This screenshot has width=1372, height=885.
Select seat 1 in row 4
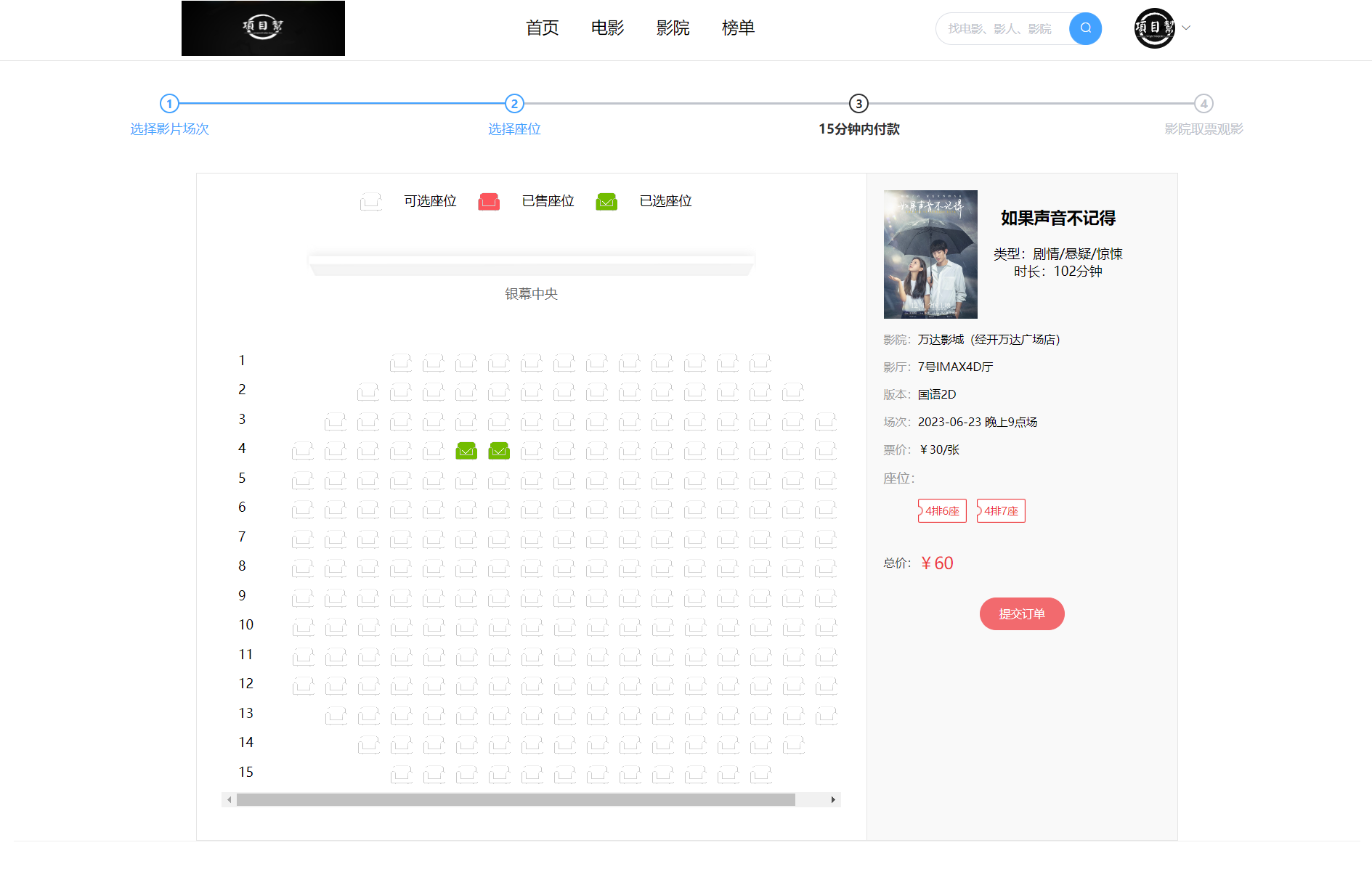tap(303, 451)
